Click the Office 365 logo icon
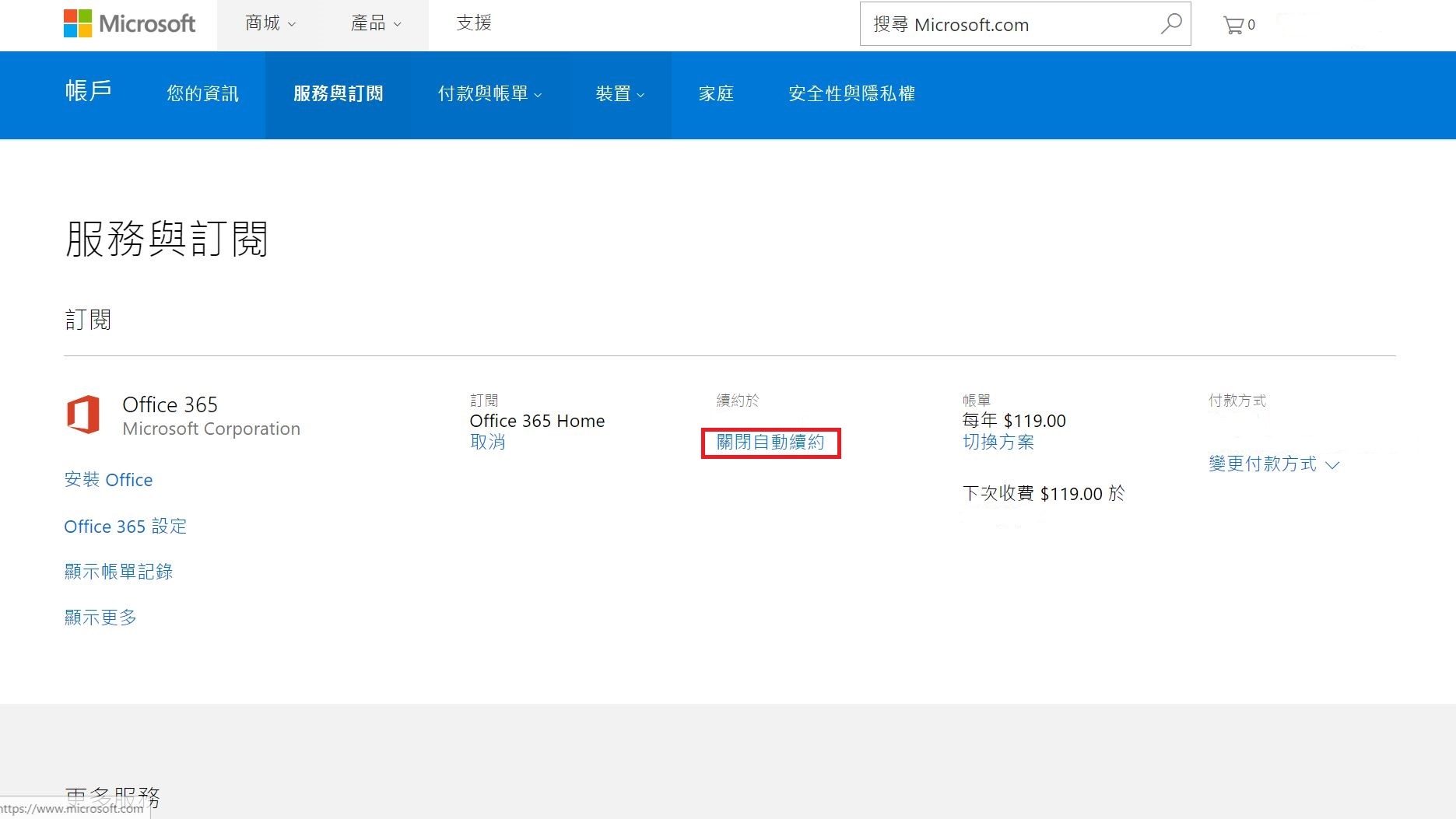Screen dimensions: 1456x819 (x=83, y=414)
